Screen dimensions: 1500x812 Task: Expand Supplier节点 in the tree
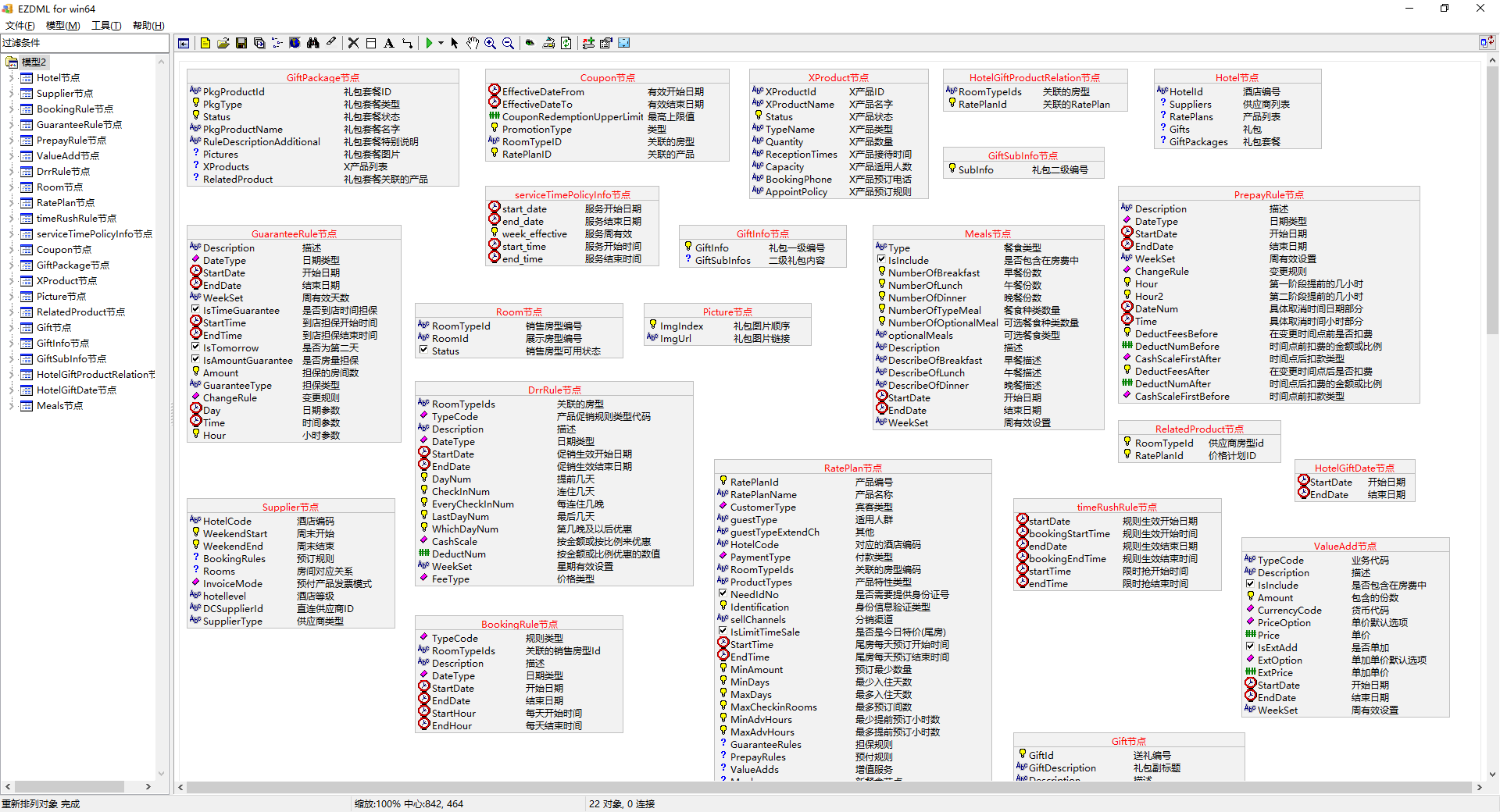click(x=11, y=93)
